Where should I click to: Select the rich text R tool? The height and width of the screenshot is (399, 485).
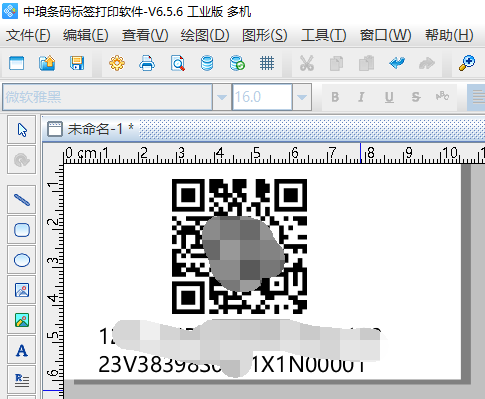tap(22, 380)
